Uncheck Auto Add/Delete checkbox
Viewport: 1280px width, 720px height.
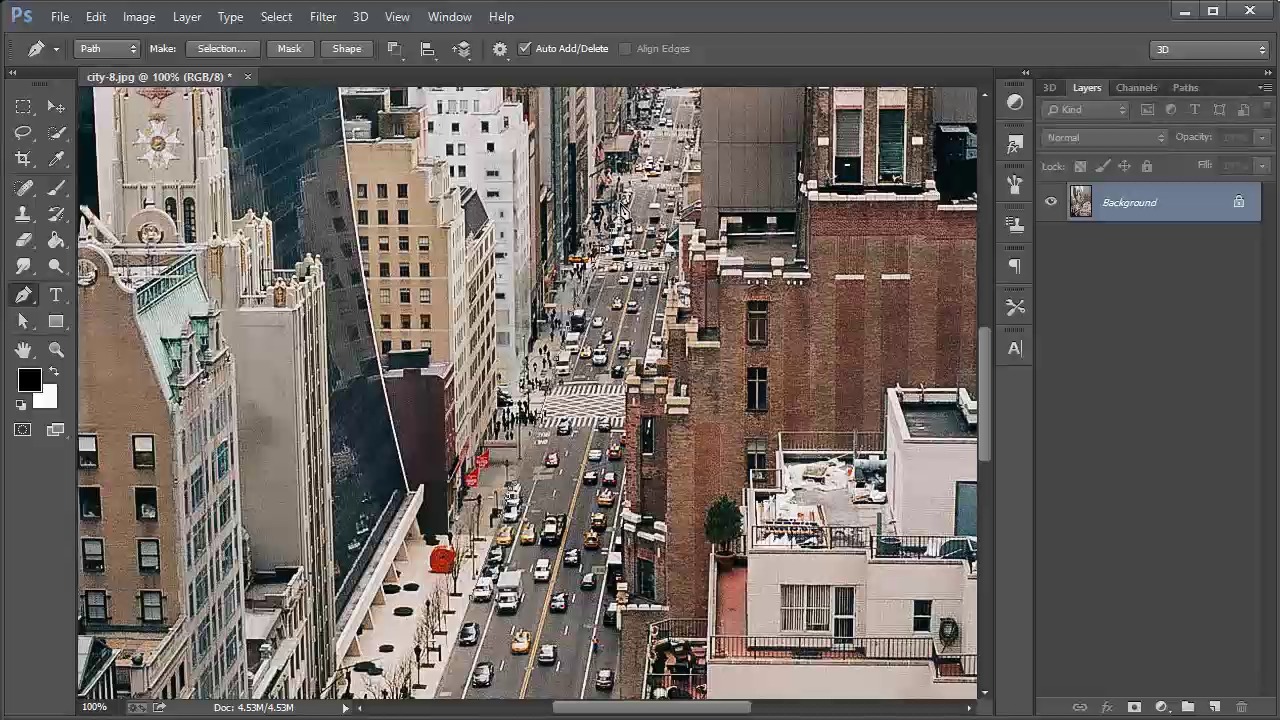click(x=525, y=49)
